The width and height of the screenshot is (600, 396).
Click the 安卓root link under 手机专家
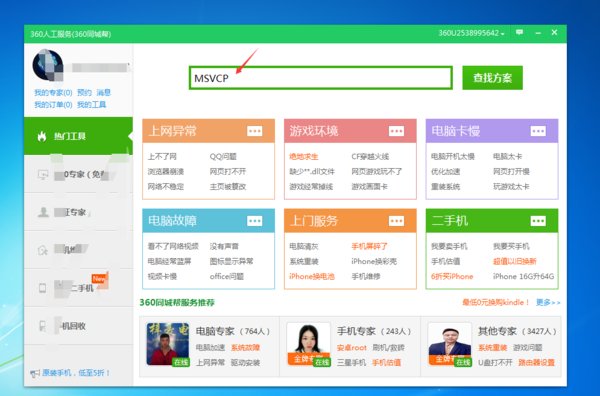click(352, 348)
